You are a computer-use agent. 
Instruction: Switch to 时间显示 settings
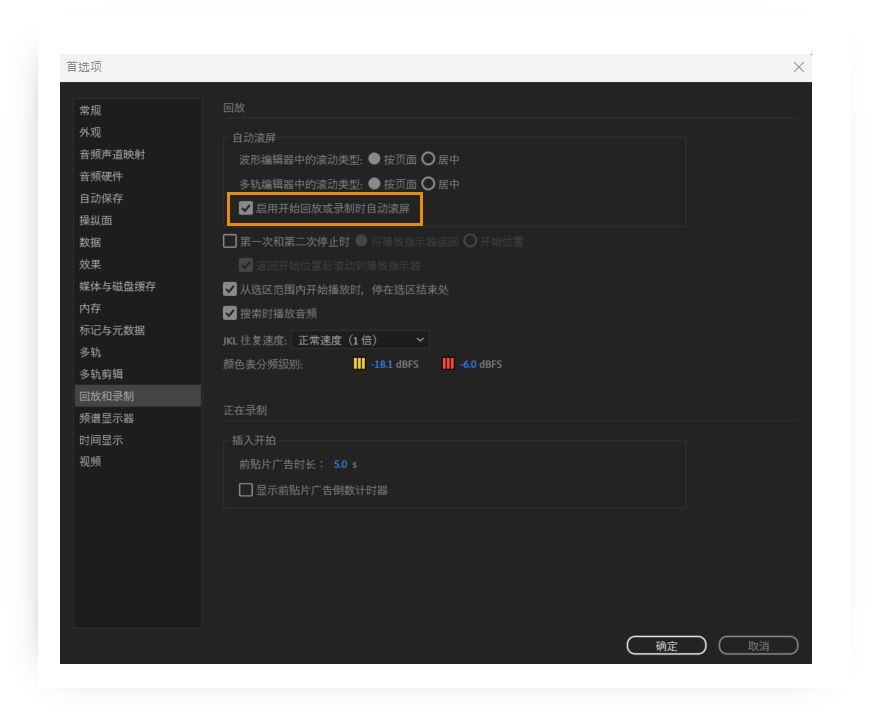point(137,440)
